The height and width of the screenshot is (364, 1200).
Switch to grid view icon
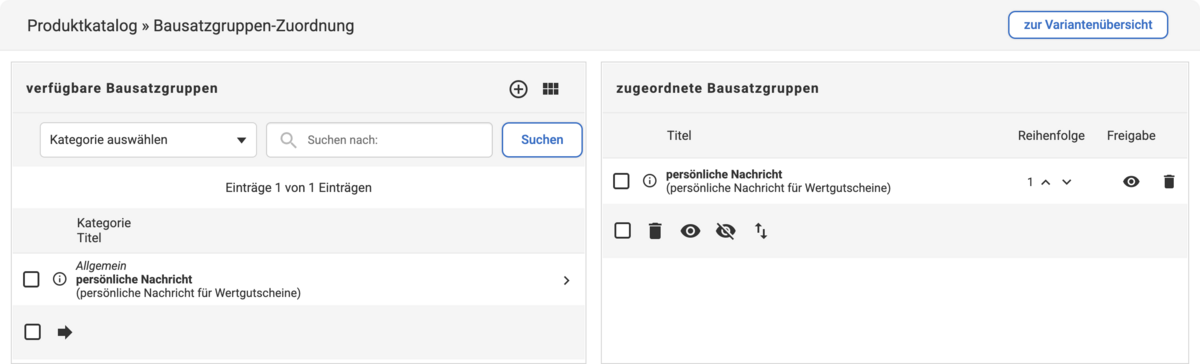550,89
